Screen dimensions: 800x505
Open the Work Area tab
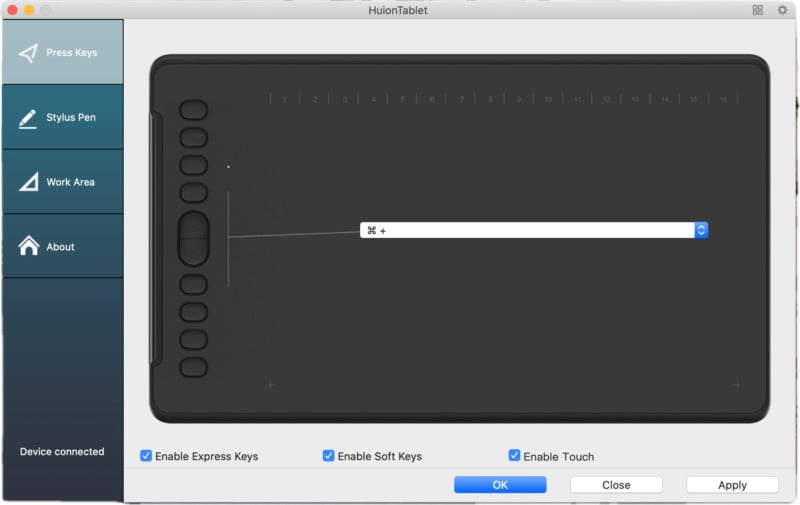click(x=63, y=182)
